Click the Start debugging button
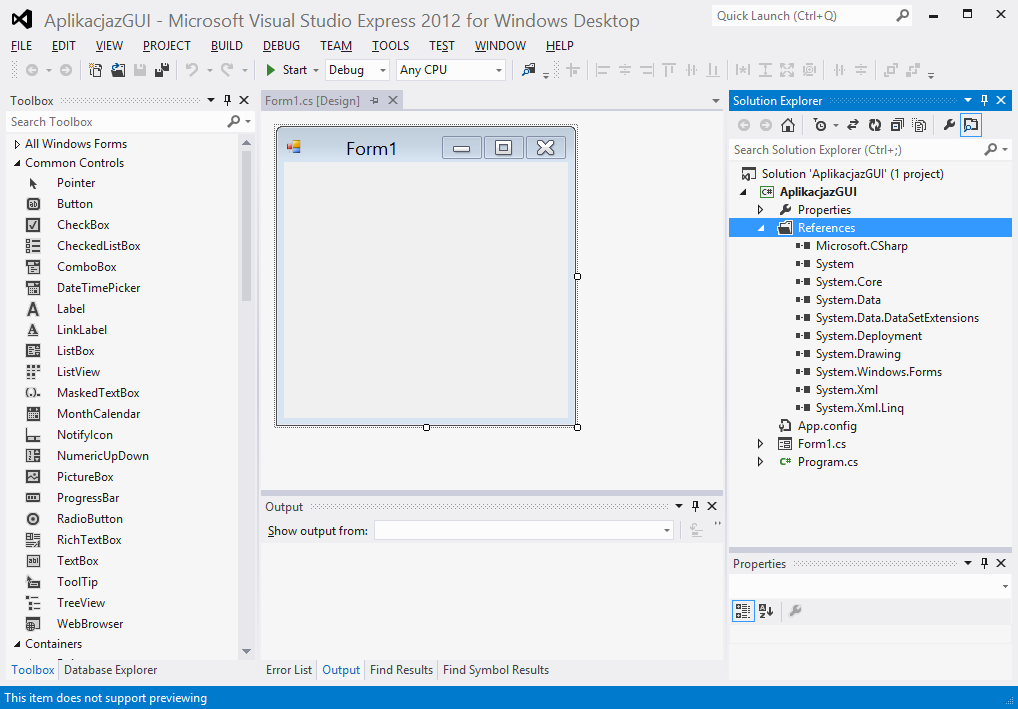The height and width of the screenshot is (709, 1018). [x=288, y=70]
